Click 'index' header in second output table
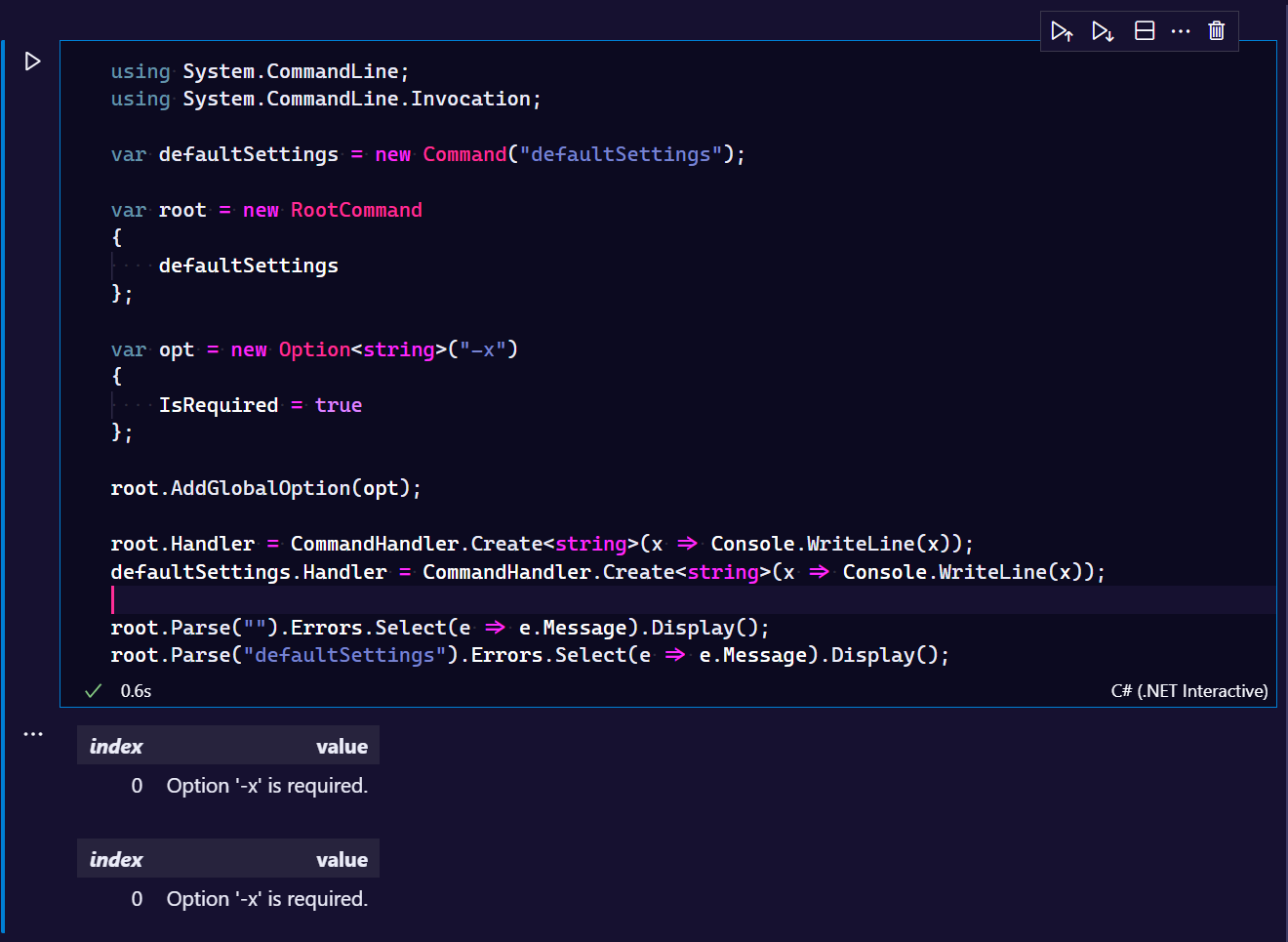 [x=116, y=860]
